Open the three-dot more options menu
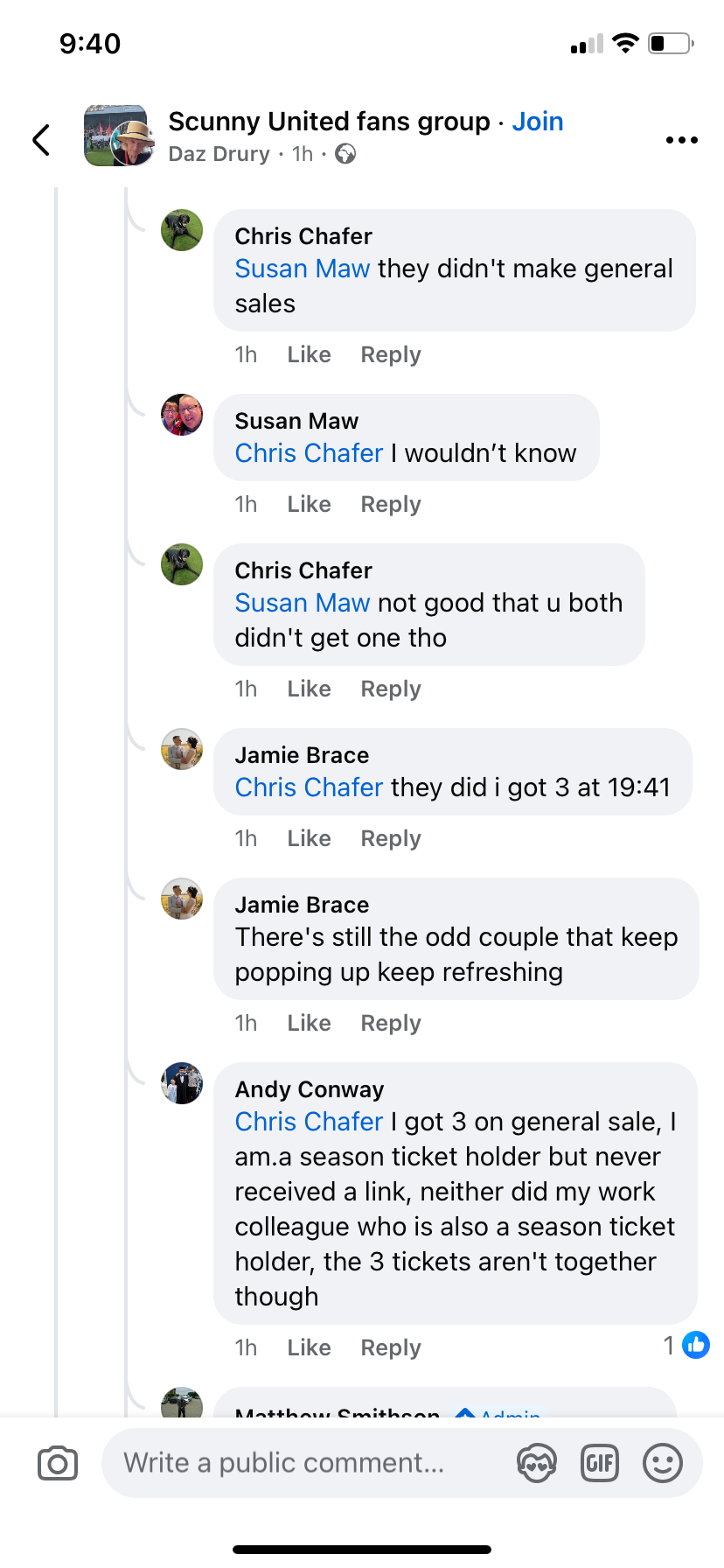Viewport: 724px width, 1568px height. (681, 140)
